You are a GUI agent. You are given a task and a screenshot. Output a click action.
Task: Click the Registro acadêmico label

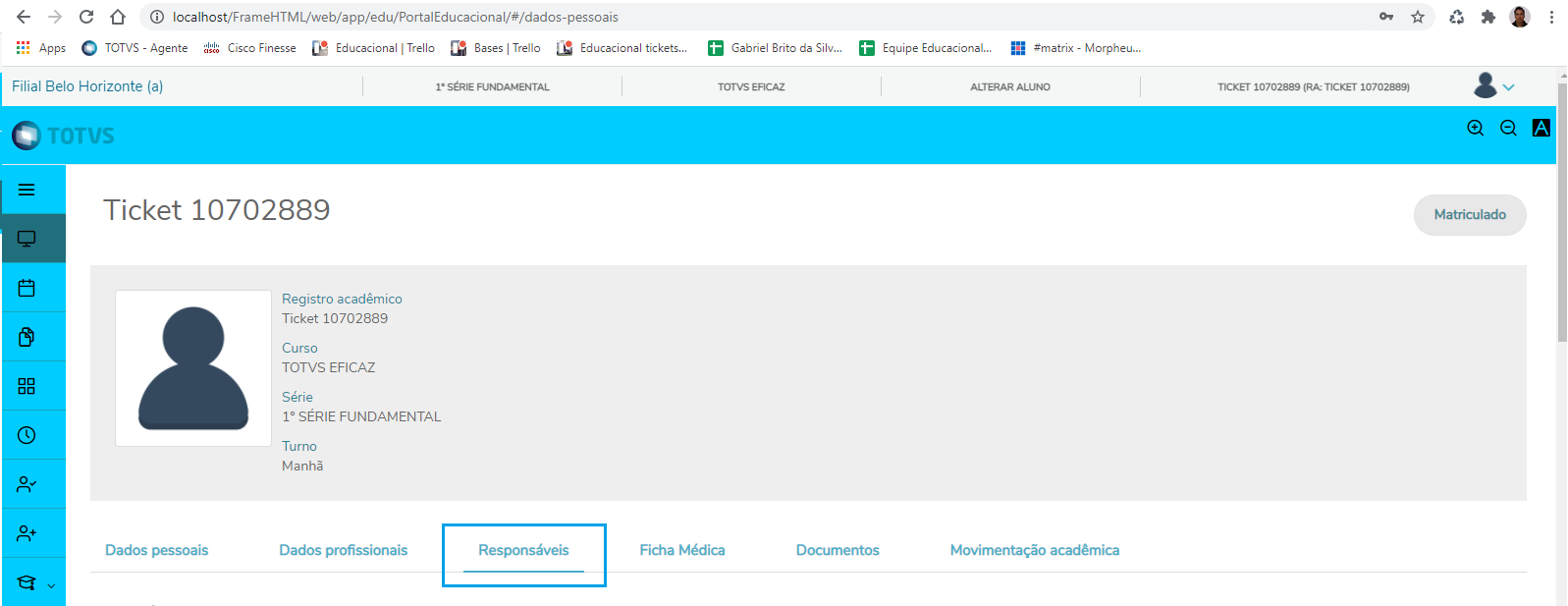coord(342,299)
